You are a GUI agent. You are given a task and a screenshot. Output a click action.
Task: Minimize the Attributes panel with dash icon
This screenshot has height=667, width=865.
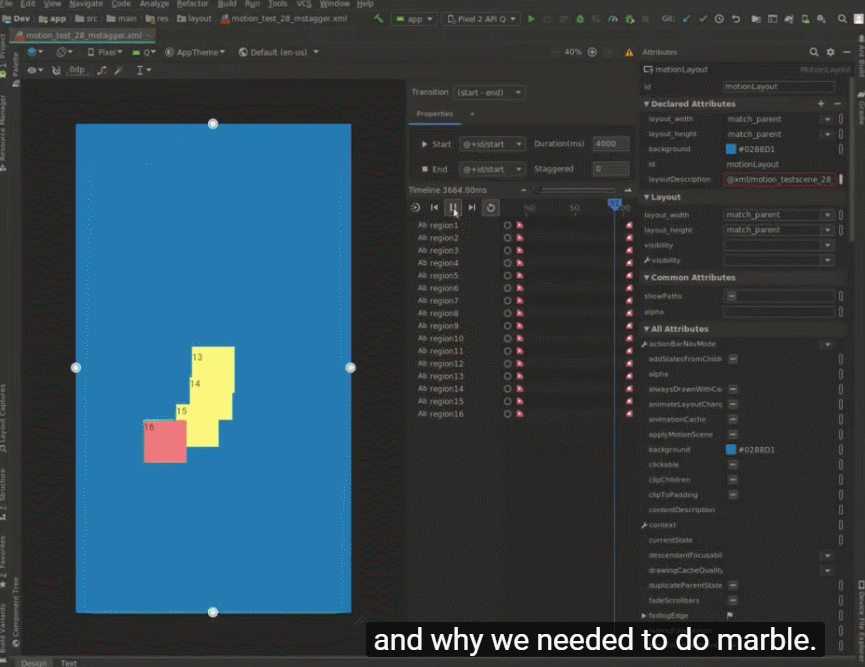click(847, 52)
